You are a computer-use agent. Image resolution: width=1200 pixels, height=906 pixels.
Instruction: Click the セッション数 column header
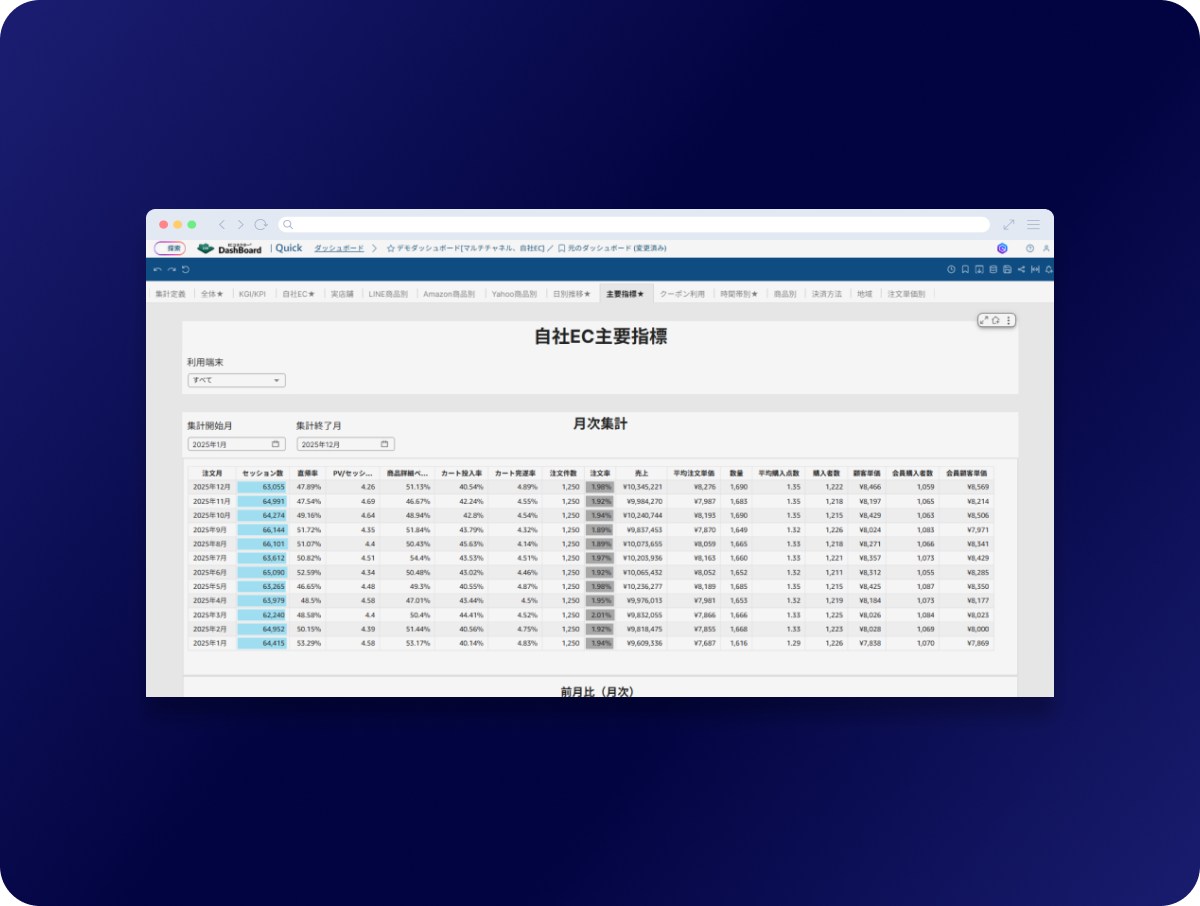263,473
